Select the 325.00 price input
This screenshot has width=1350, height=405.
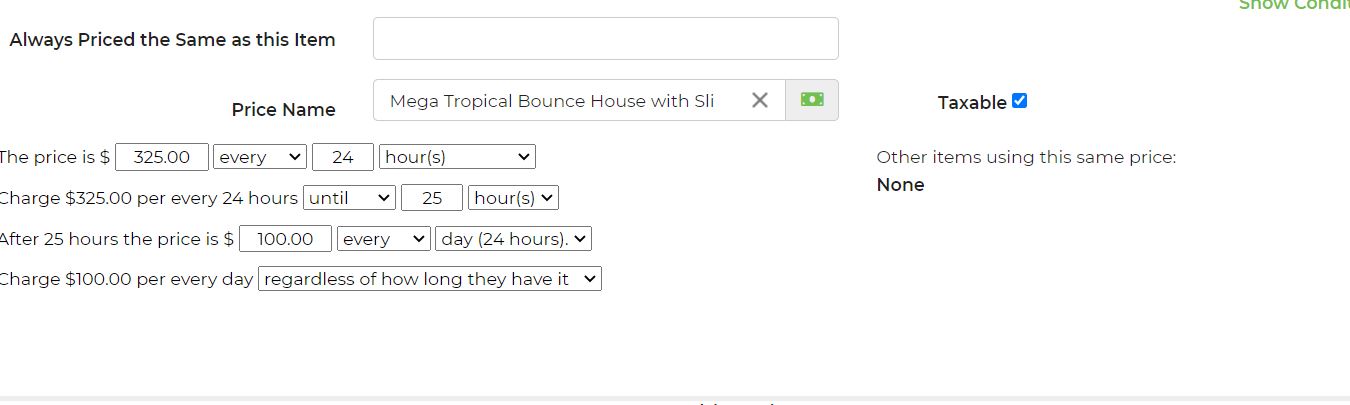(x=162, y=157)
